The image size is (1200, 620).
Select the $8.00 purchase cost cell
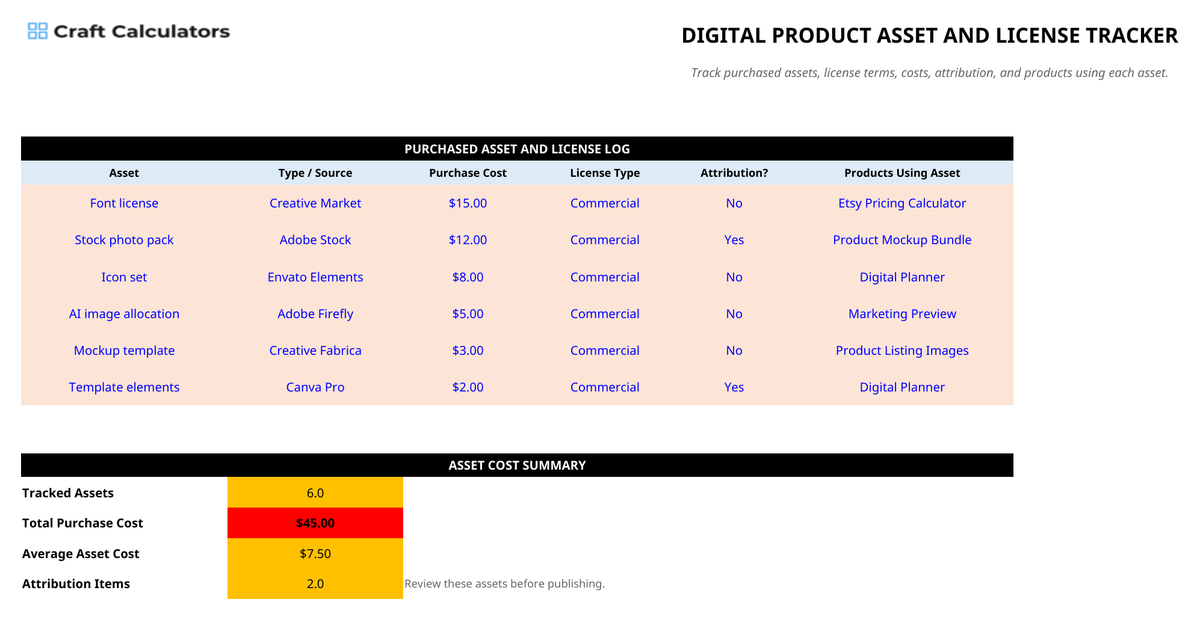[468, 277]
